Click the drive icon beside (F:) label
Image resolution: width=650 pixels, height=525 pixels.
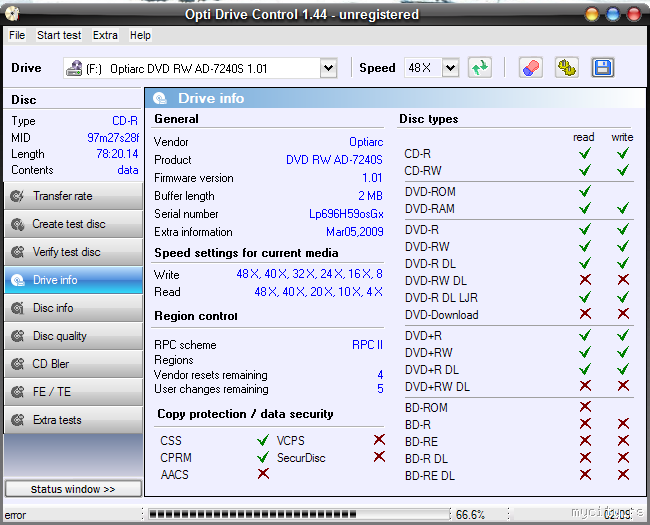pos(74,68)
